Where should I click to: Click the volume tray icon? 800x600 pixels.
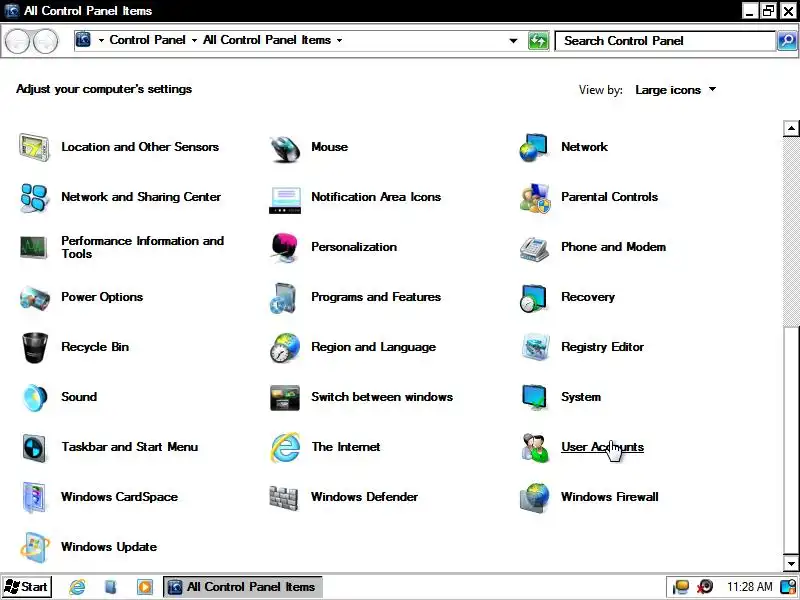coord(706,587)
